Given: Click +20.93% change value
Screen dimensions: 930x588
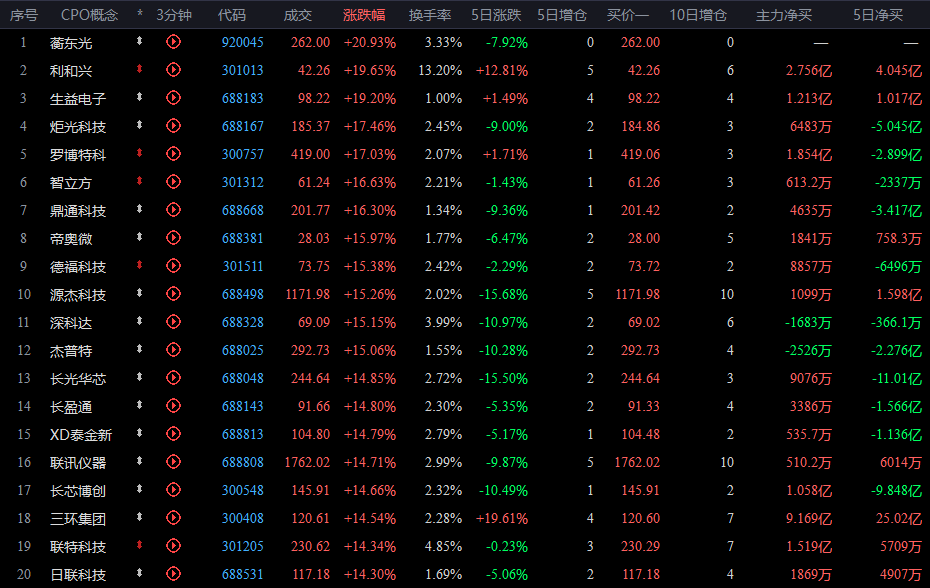Looking at the screenshot, I should [370, 42].
